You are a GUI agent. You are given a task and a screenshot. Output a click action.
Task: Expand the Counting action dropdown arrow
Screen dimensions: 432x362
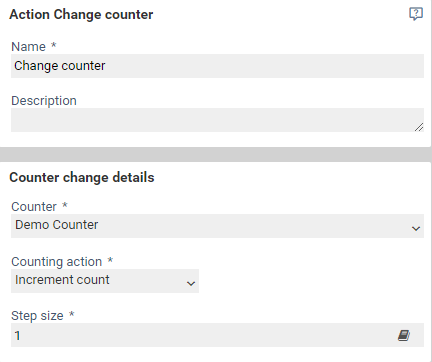pos(191,283)
